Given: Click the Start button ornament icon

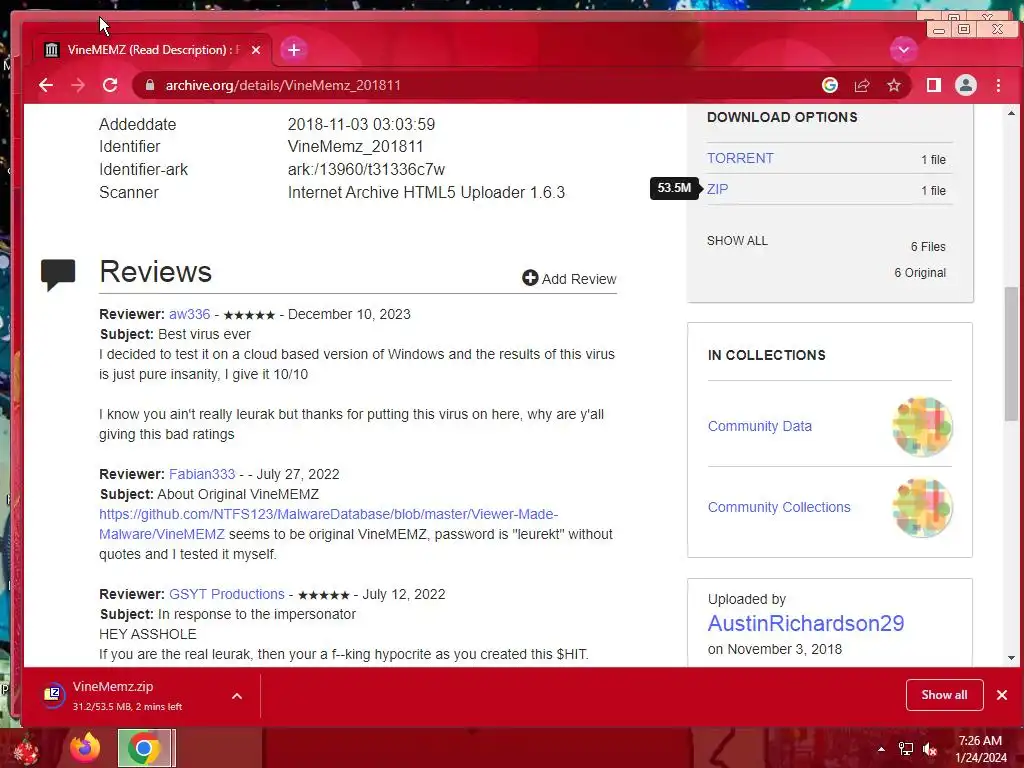Looking at the screenshot, I should tap(26, 748).
